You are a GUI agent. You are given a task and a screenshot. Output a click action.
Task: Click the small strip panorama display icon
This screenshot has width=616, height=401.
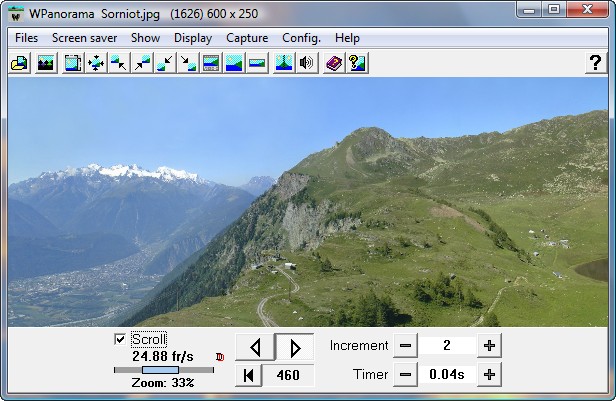click(257, 63)
